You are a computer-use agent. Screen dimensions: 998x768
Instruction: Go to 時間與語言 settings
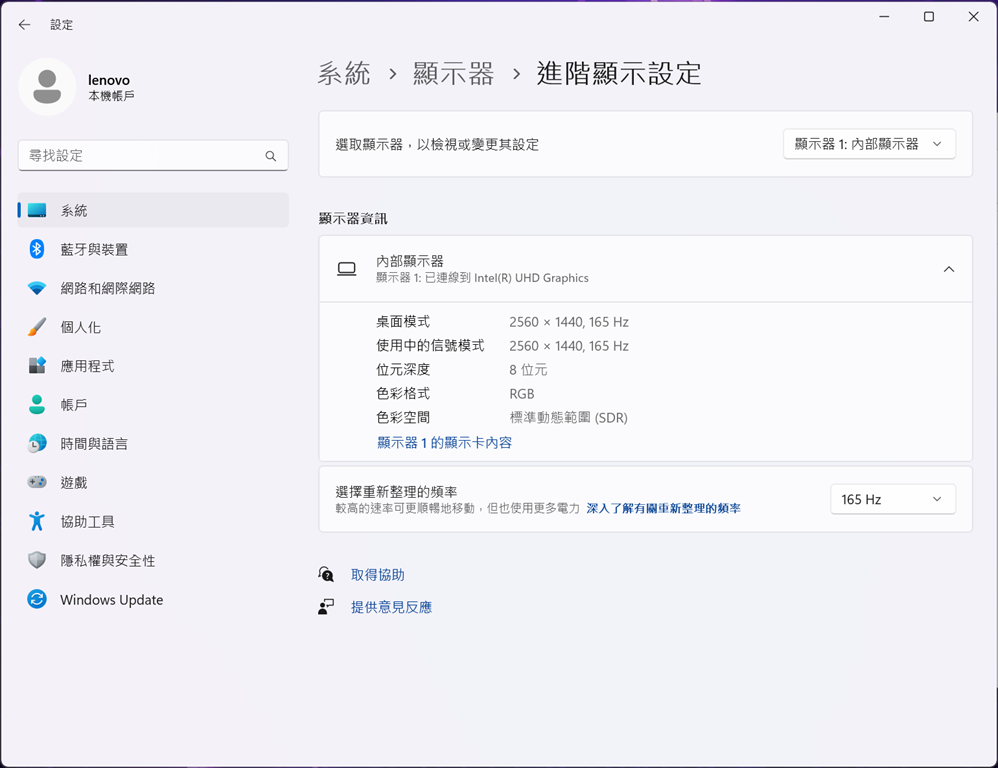94,444
